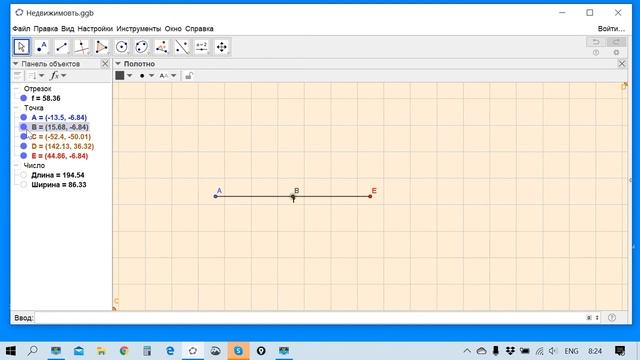Click ENG language indicator in tray
The width and height of the screenshot is (640, 360).
tap(571, 351)
